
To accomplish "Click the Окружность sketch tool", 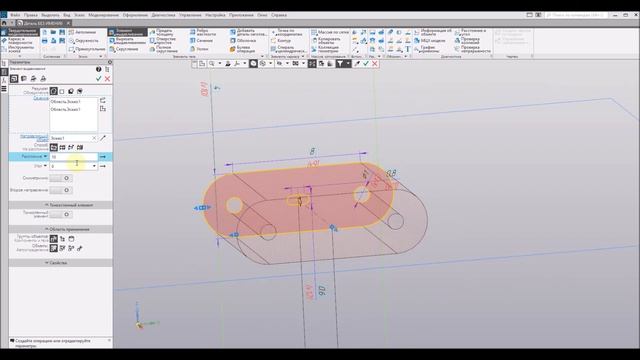I will click(x=84, y=41).
